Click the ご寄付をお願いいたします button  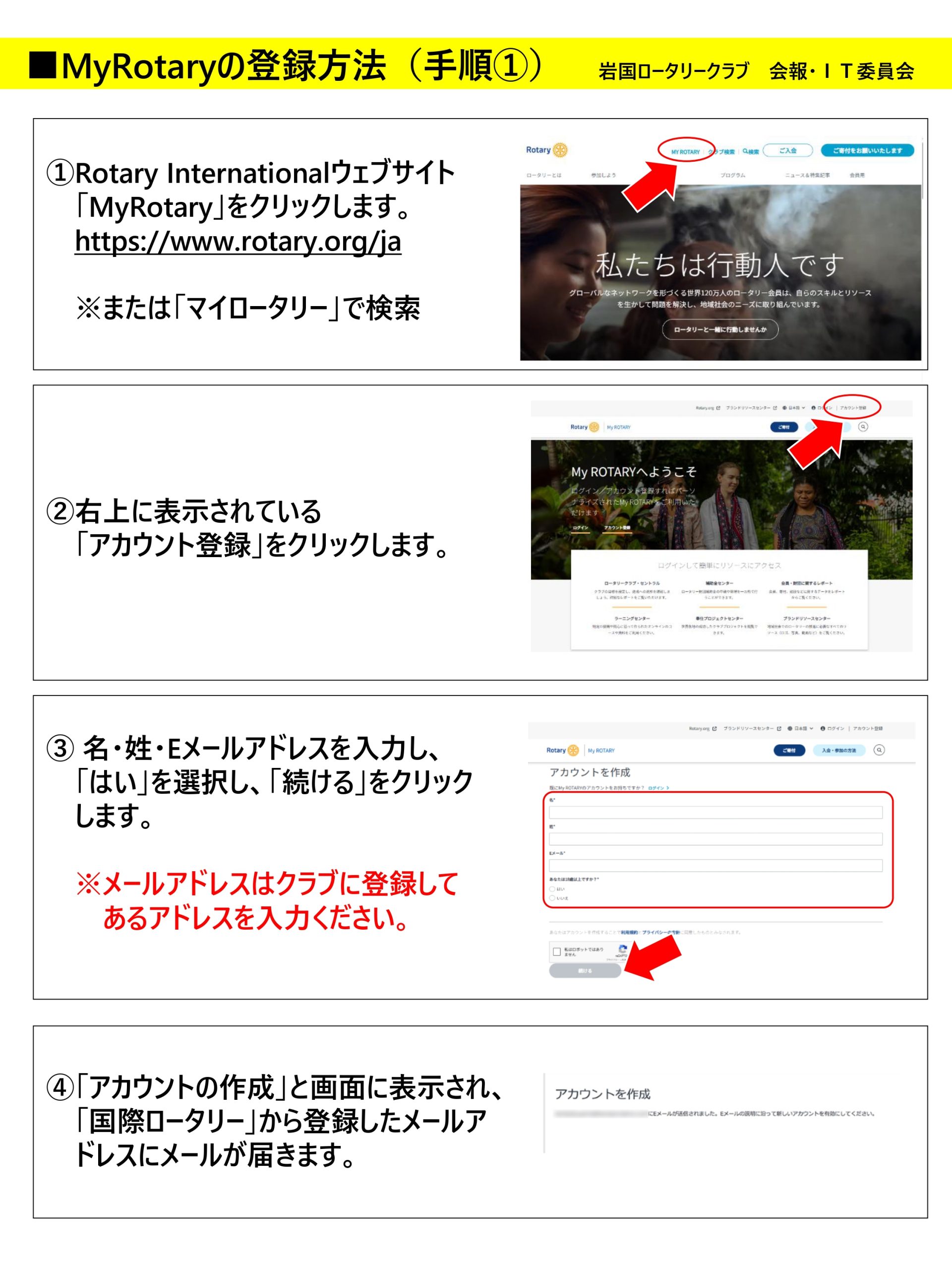(867, 150)
